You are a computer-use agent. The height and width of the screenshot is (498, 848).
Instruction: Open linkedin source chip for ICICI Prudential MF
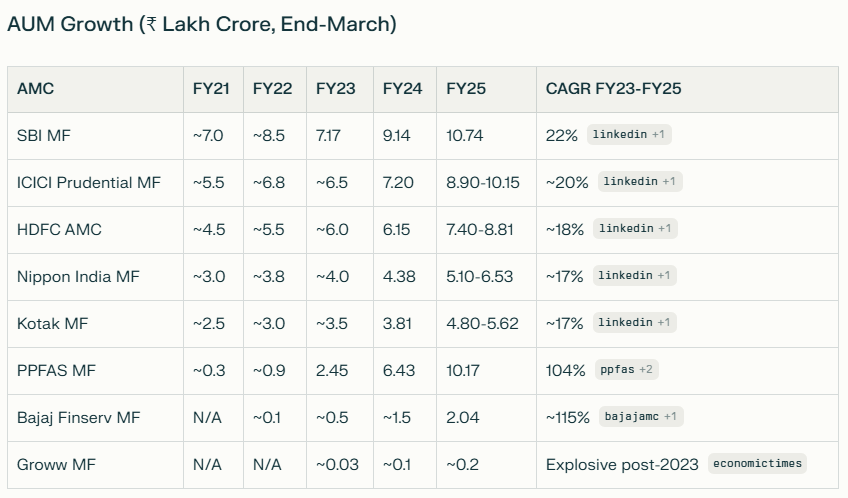639,181
